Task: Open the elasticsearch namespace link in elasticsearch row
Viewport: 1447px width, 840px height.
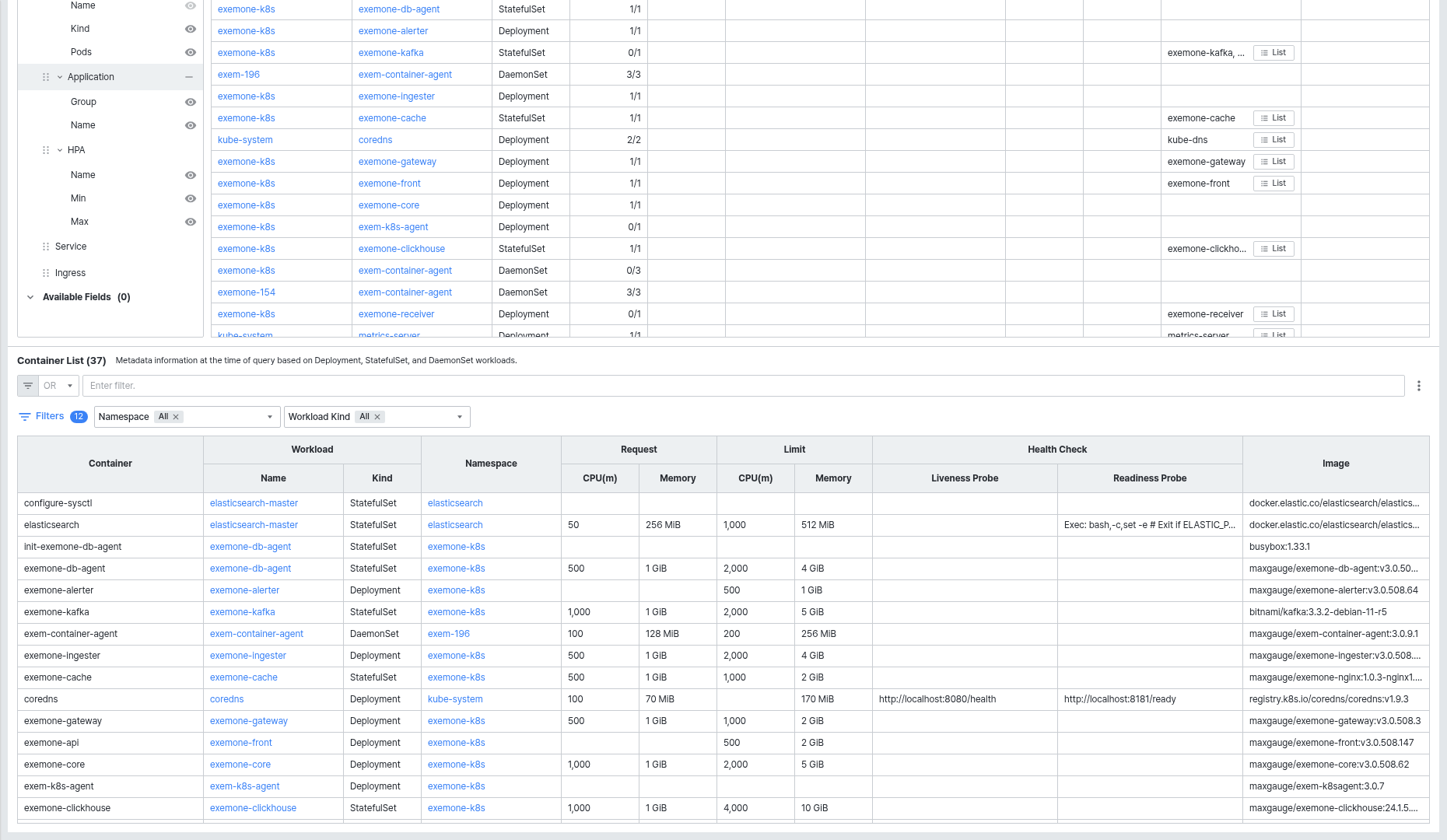Action: [x=455, y=525]
